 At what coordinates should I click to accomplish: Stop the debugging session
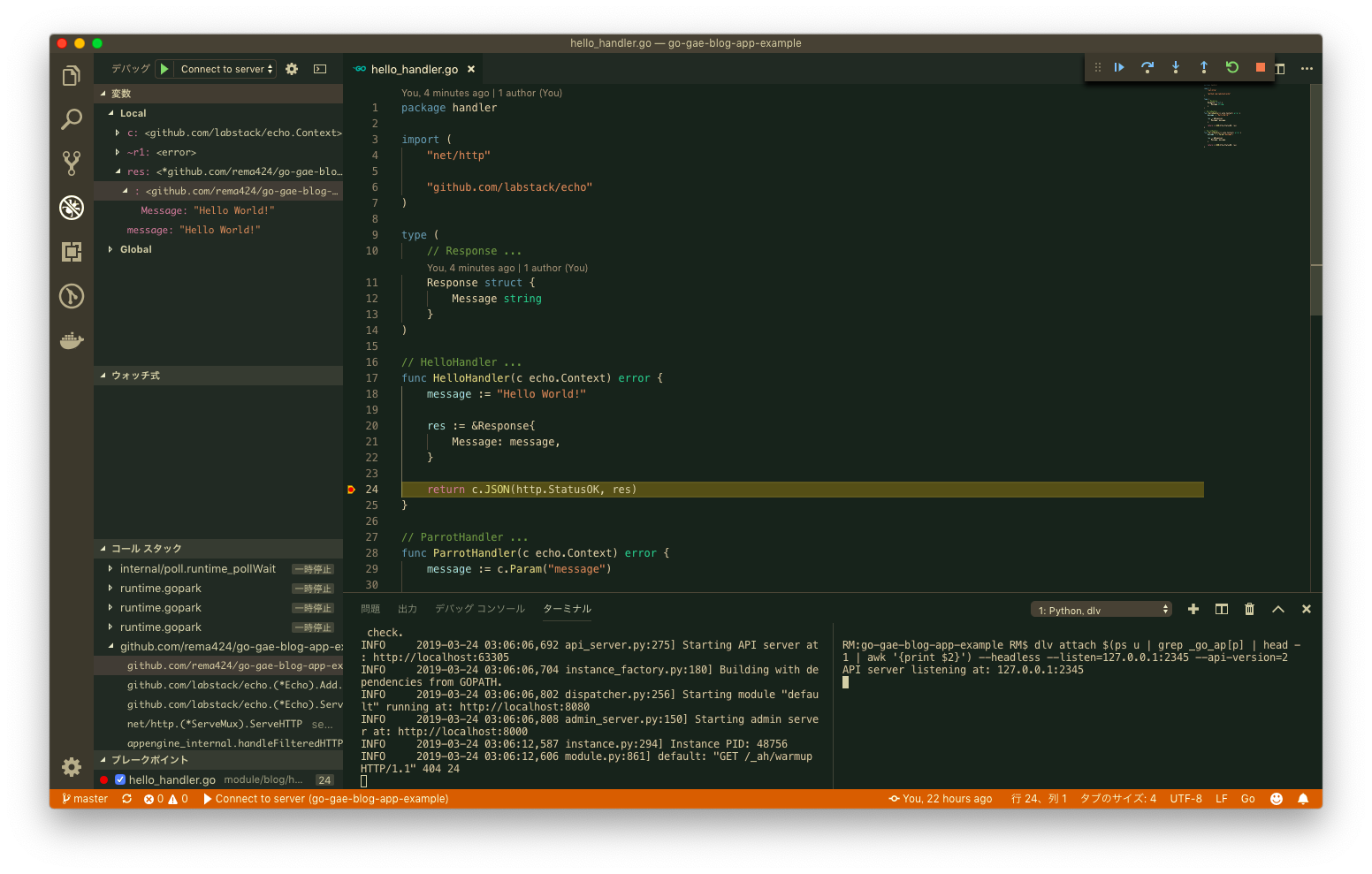(x=1261, y=67)
